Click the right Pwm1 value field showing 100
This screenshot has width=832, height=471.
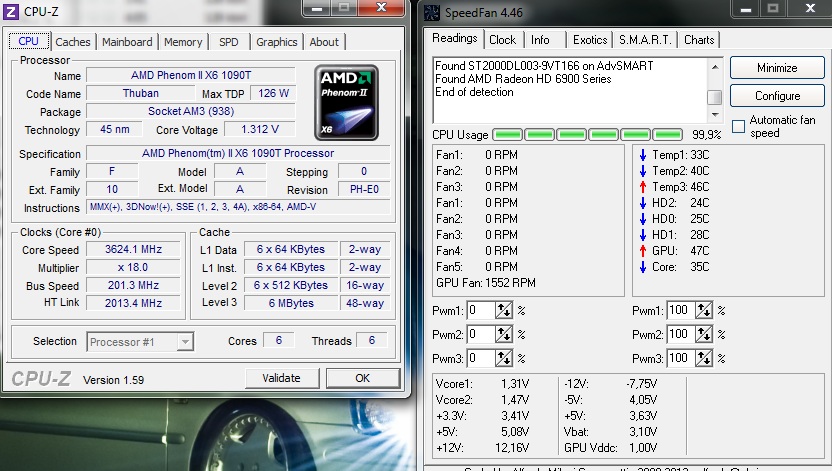point(681,310)
